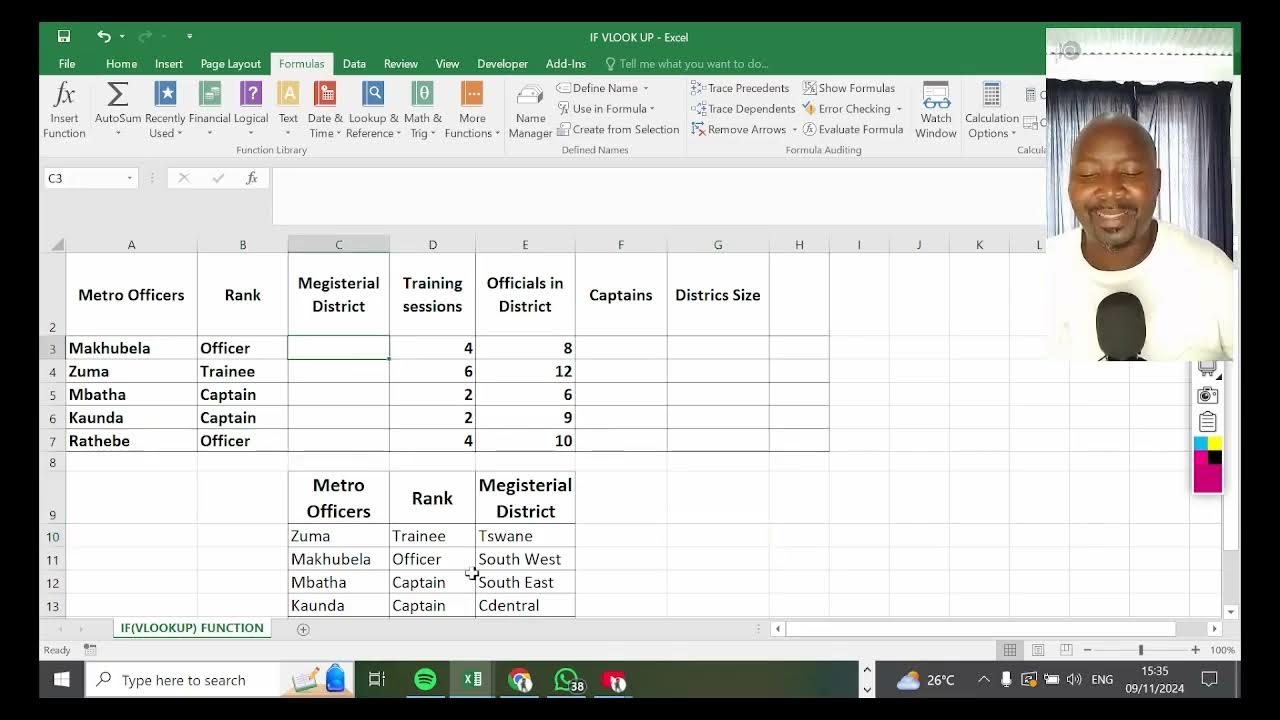This screenshot has width=1280, height=720.
Task: Open Task View on taskbar
Action: 377,680
